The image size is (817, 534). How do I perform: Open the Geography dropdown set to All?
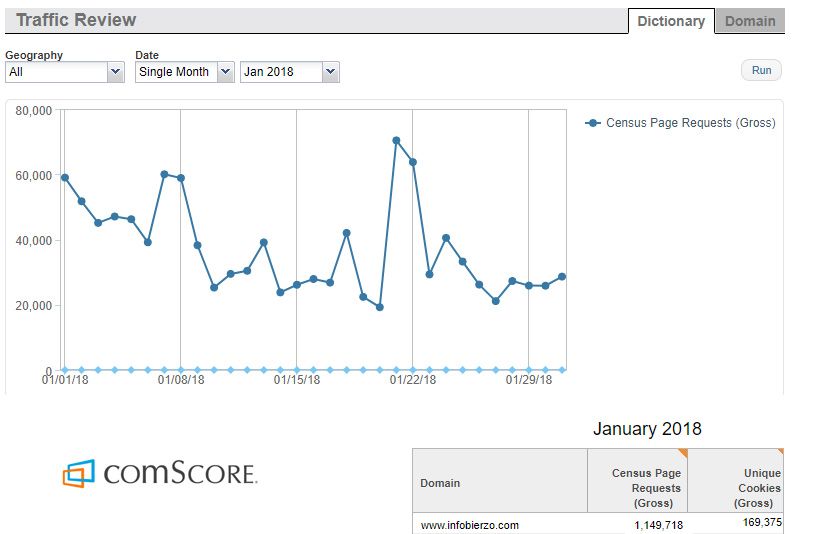pyautogui.click(x=64, y=72)
